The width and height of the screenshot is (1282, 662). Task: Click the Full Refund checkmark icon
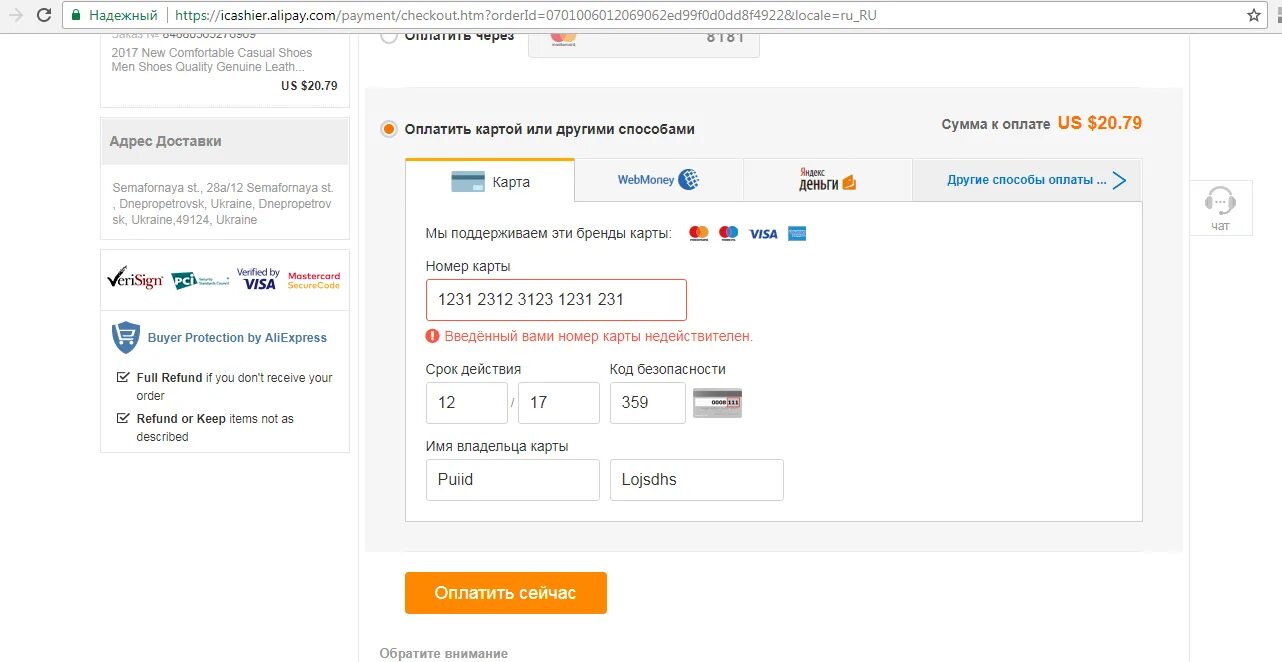[123, 377]
